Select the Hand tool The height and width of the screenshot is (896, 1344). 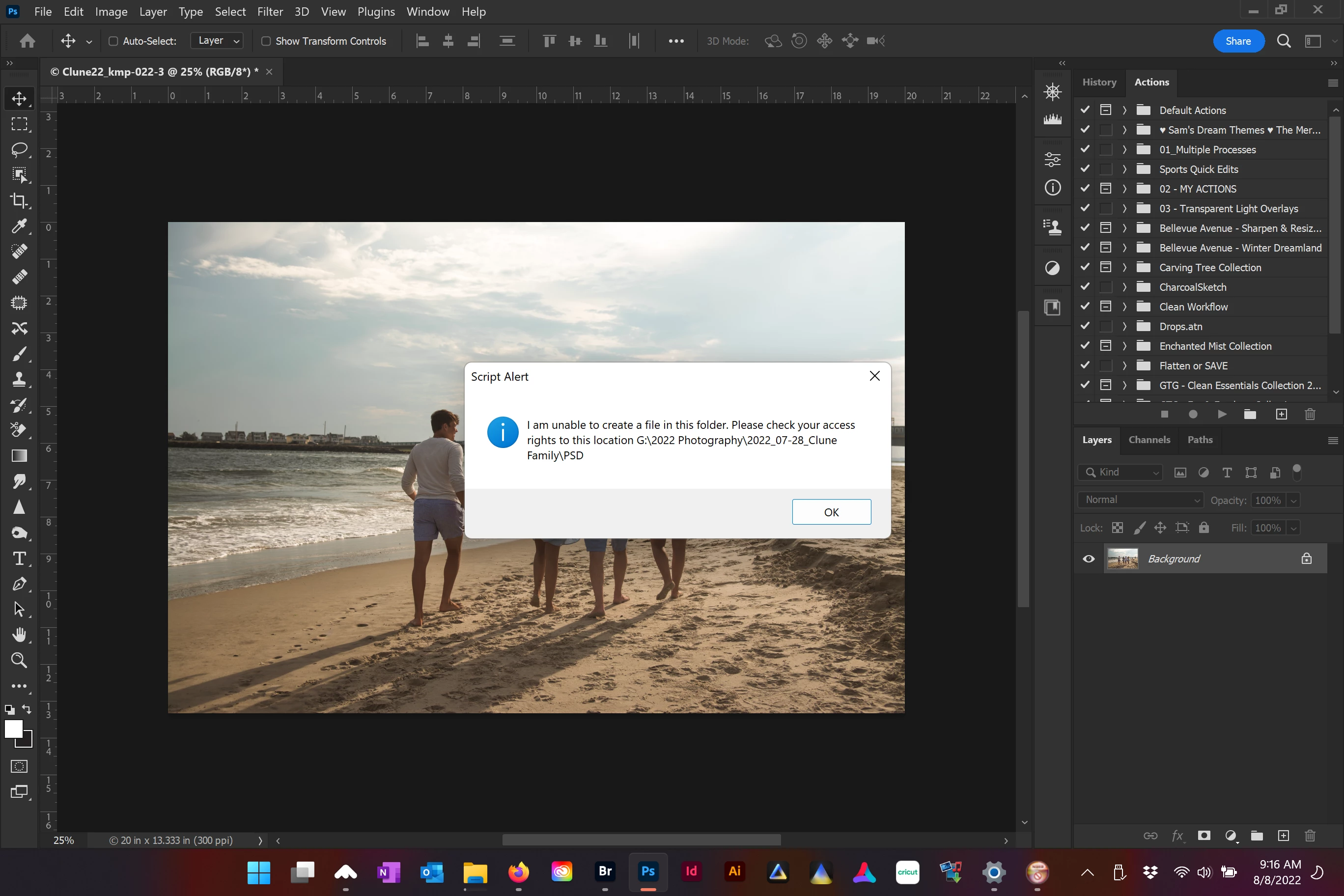(19, 635)
